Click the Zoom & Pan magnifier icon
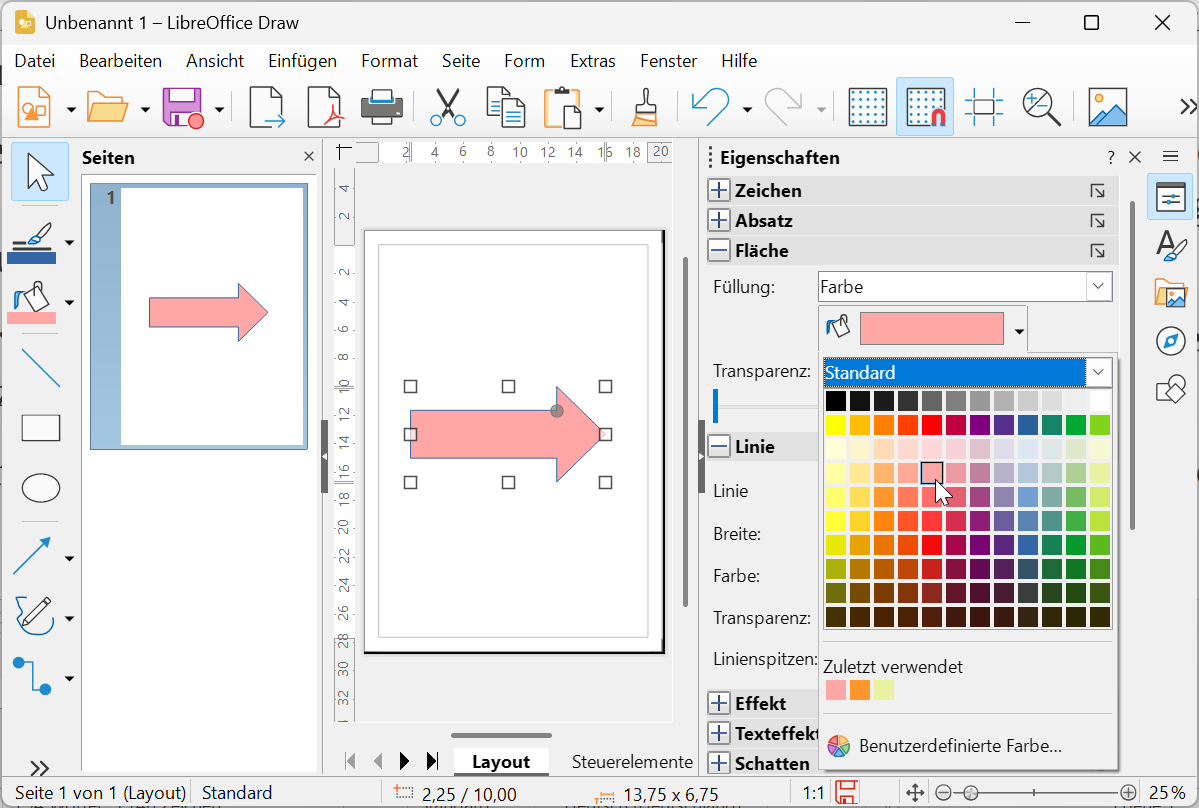This screenshot has width=1199, height=808. (x=1041, y=107)
